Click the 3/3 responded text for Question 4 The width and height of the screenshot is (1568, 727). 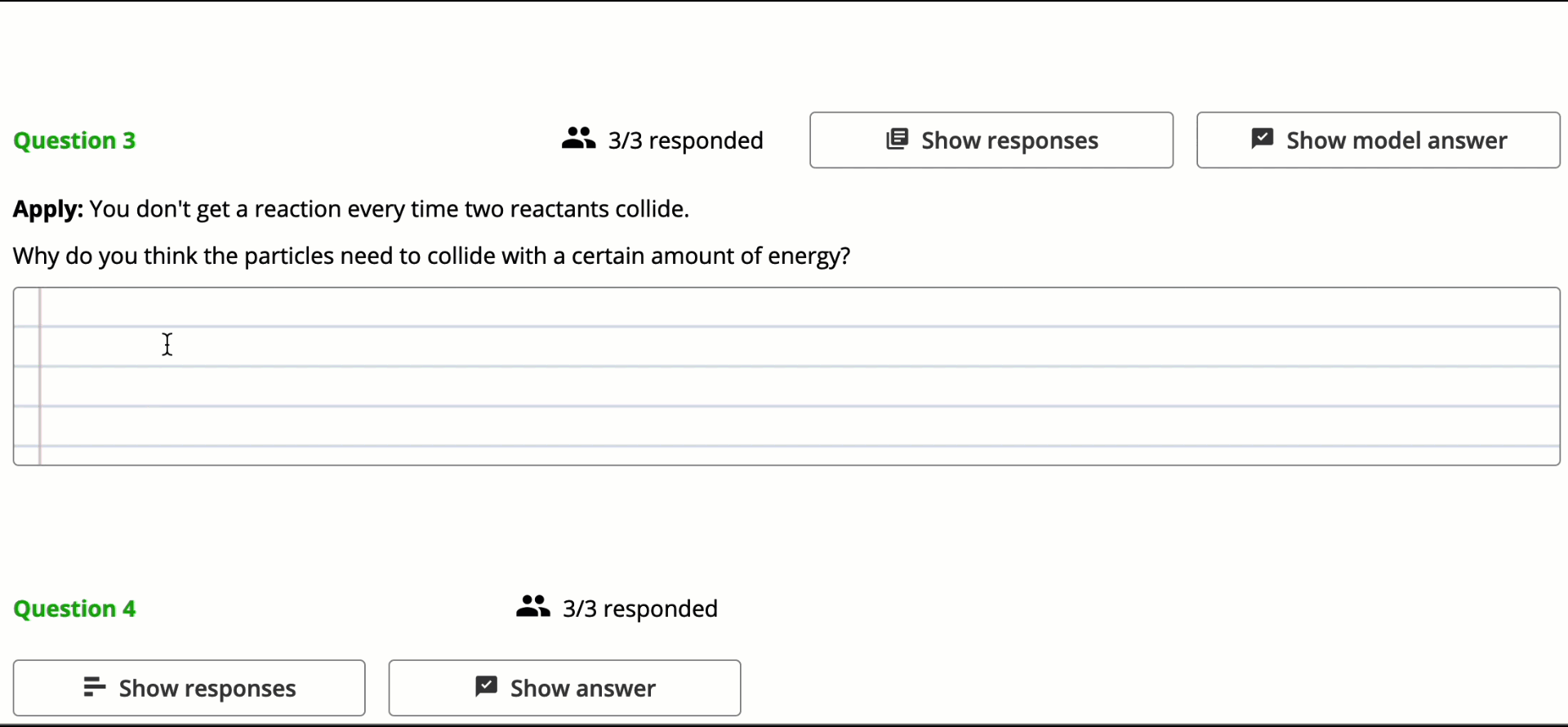pyautogui.click(x=640, y=609)
